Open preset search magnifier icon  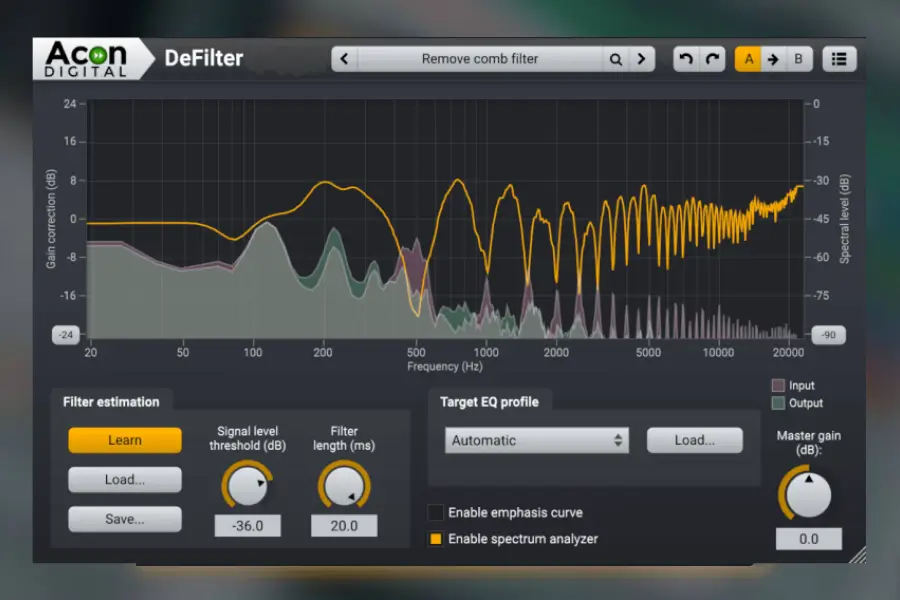point(616,59)
